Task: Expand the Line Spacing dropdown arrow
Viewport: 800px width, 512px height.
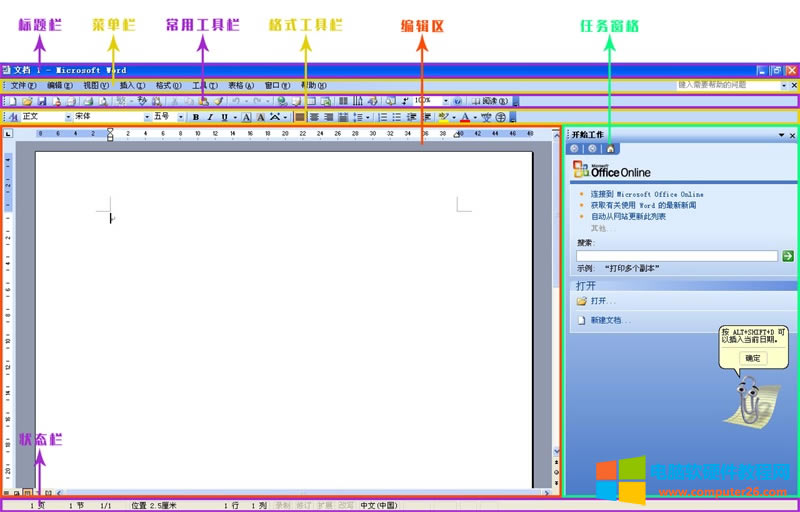Action: pos(368,117)
